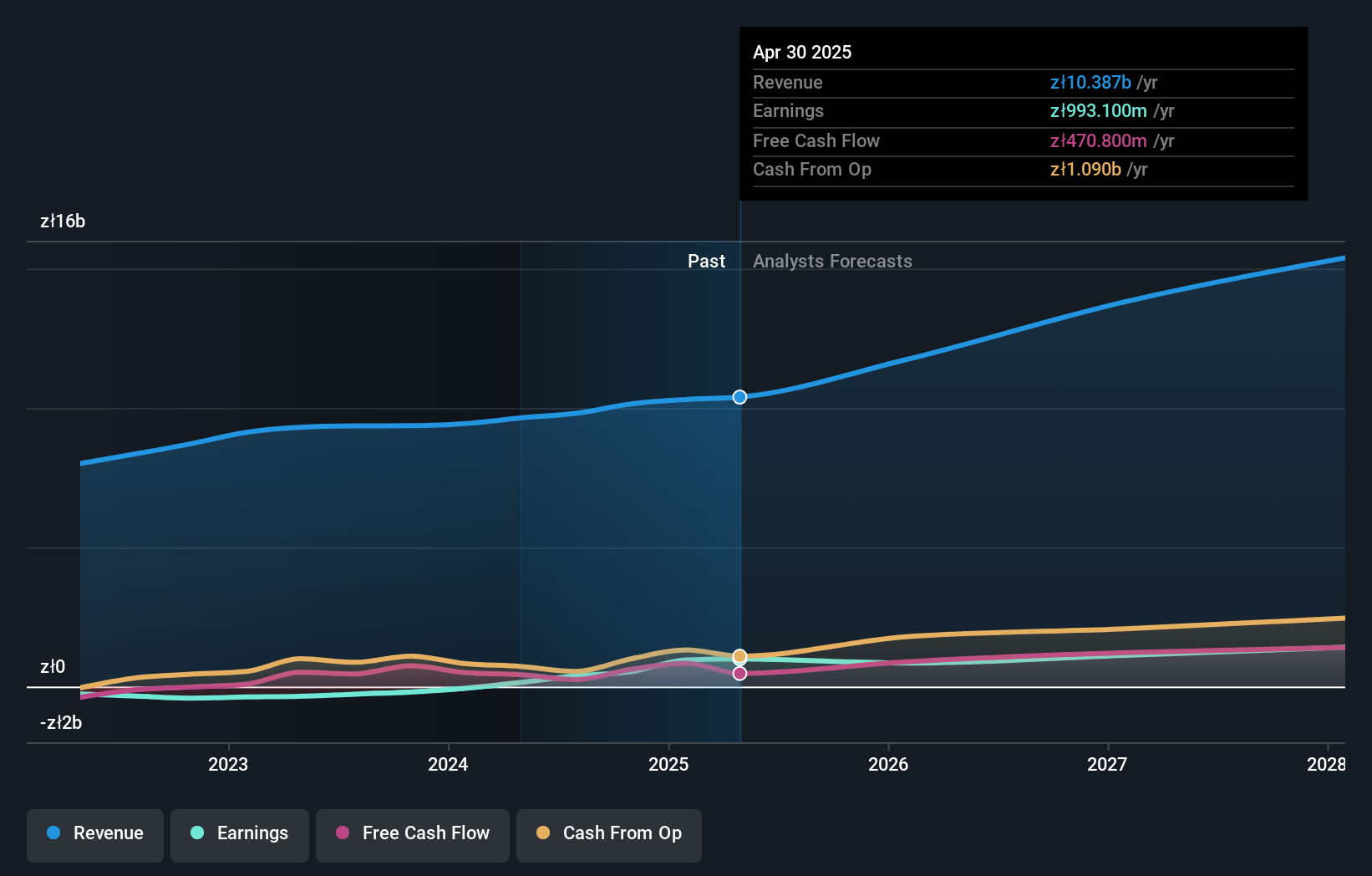Click the Free Cash Flow legend button
Screen dimensions: 1372x876
412,833
